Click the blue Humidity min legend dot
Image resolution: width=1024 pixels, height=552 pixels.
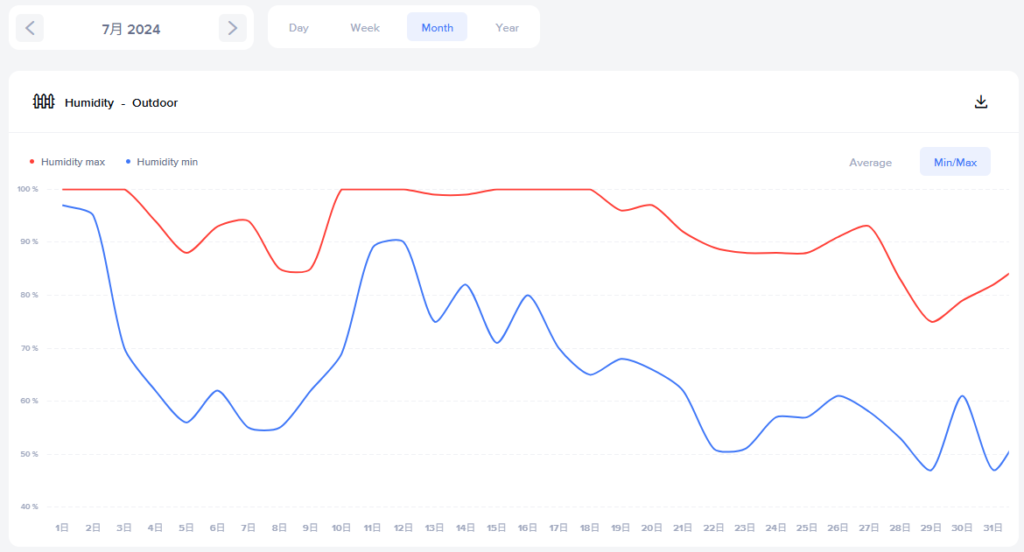(x=128, y=161)
